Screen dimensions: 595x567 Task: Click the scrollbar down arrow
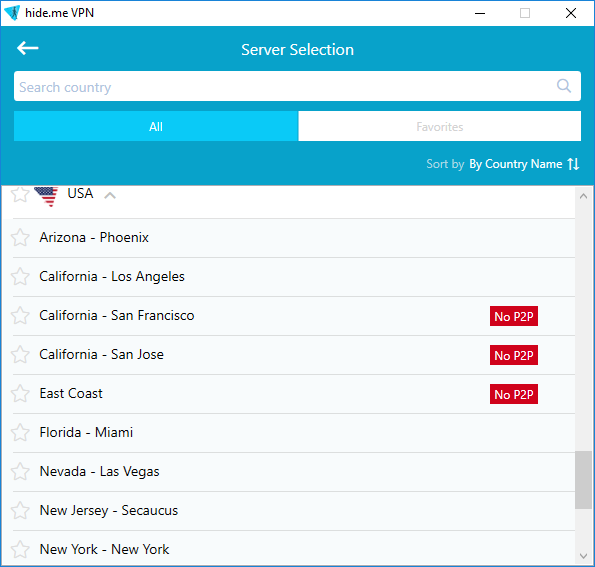pos(584,556)
